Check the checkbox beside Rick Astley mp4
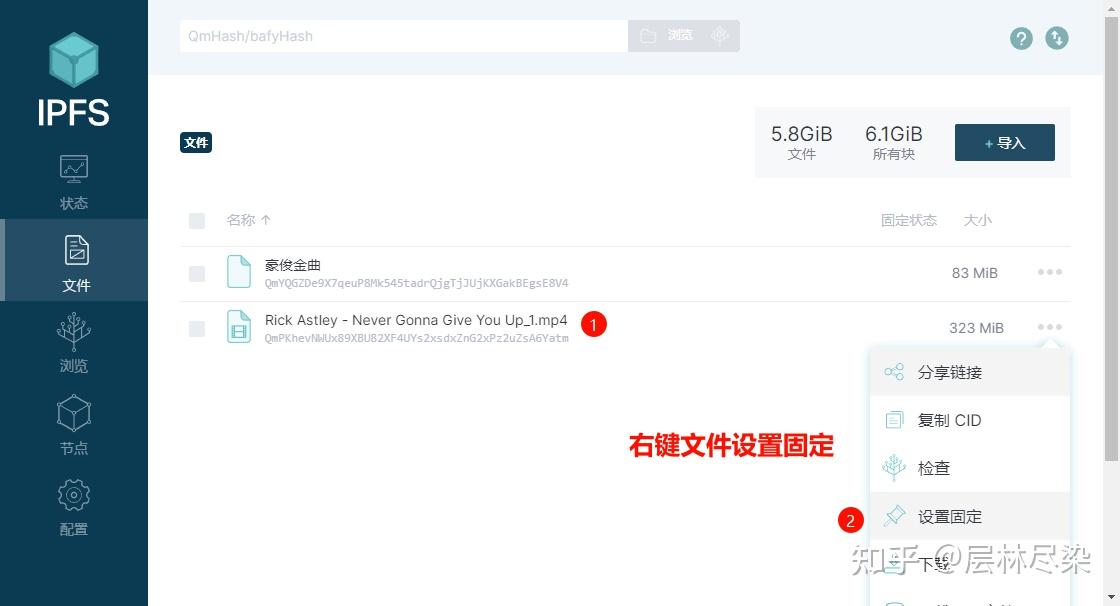1120x606 pixels. pyautogui.click(x=196, y=327)
